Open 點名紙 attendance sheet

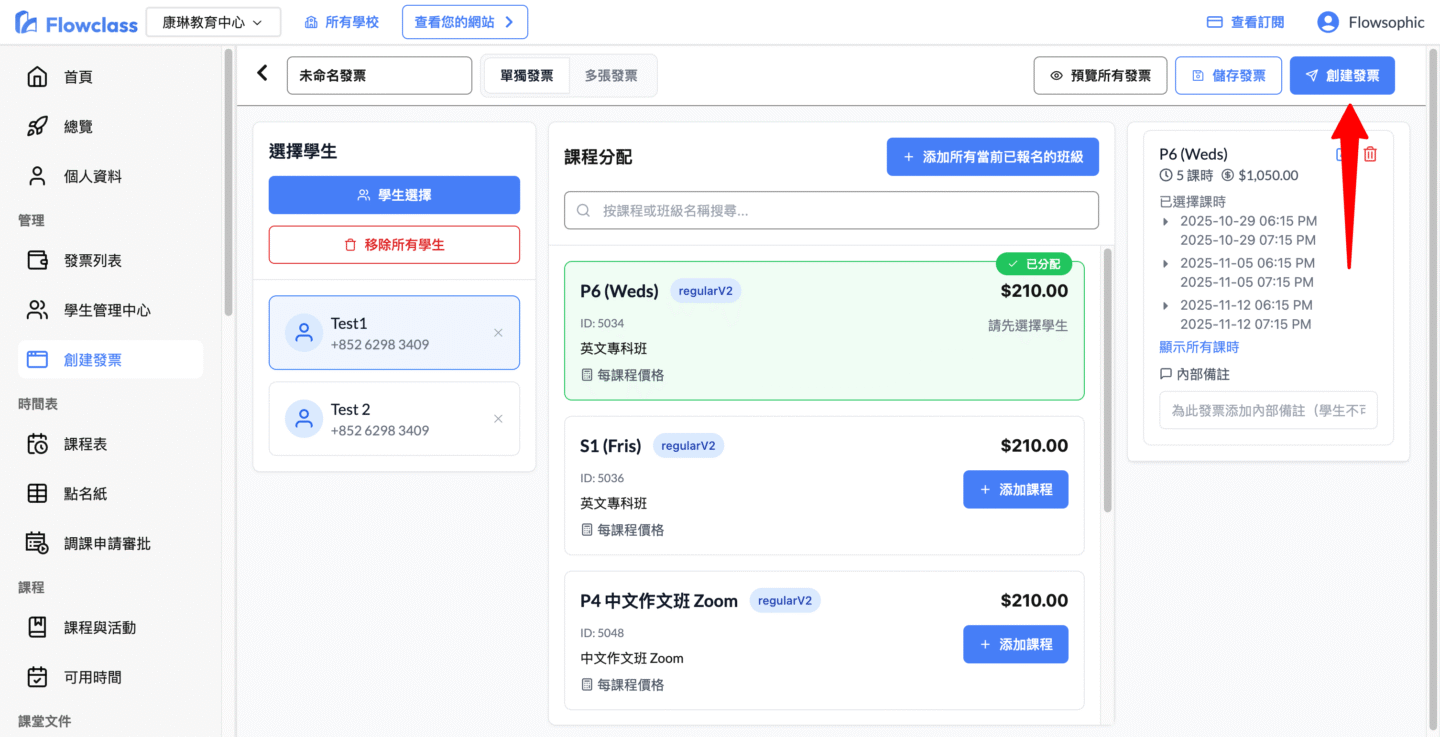pos(85,494)
